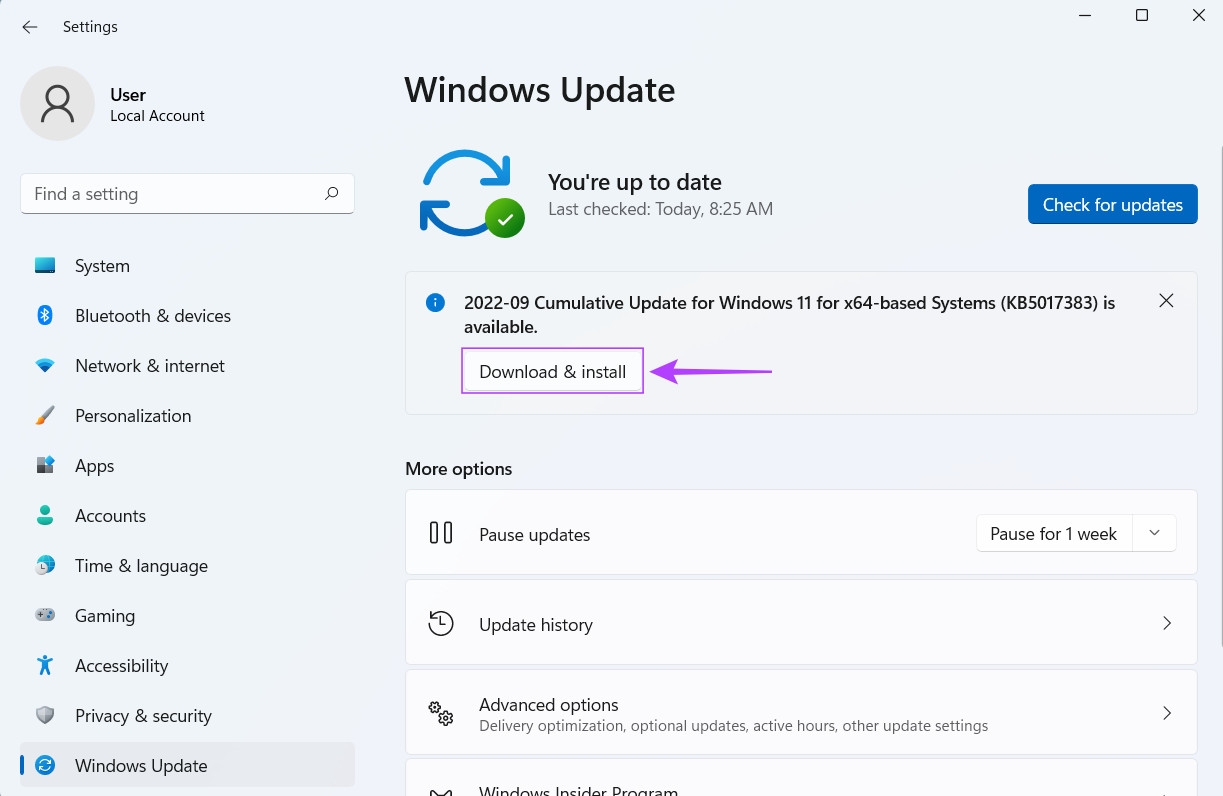
Task: Open Accounts settings
Action: [187, 516]
